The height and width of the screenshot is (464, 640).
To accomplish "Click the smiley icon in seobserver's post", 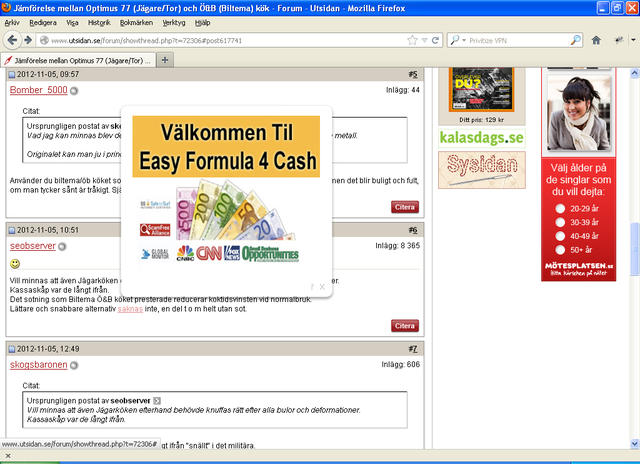I will (x=15, y=264).
